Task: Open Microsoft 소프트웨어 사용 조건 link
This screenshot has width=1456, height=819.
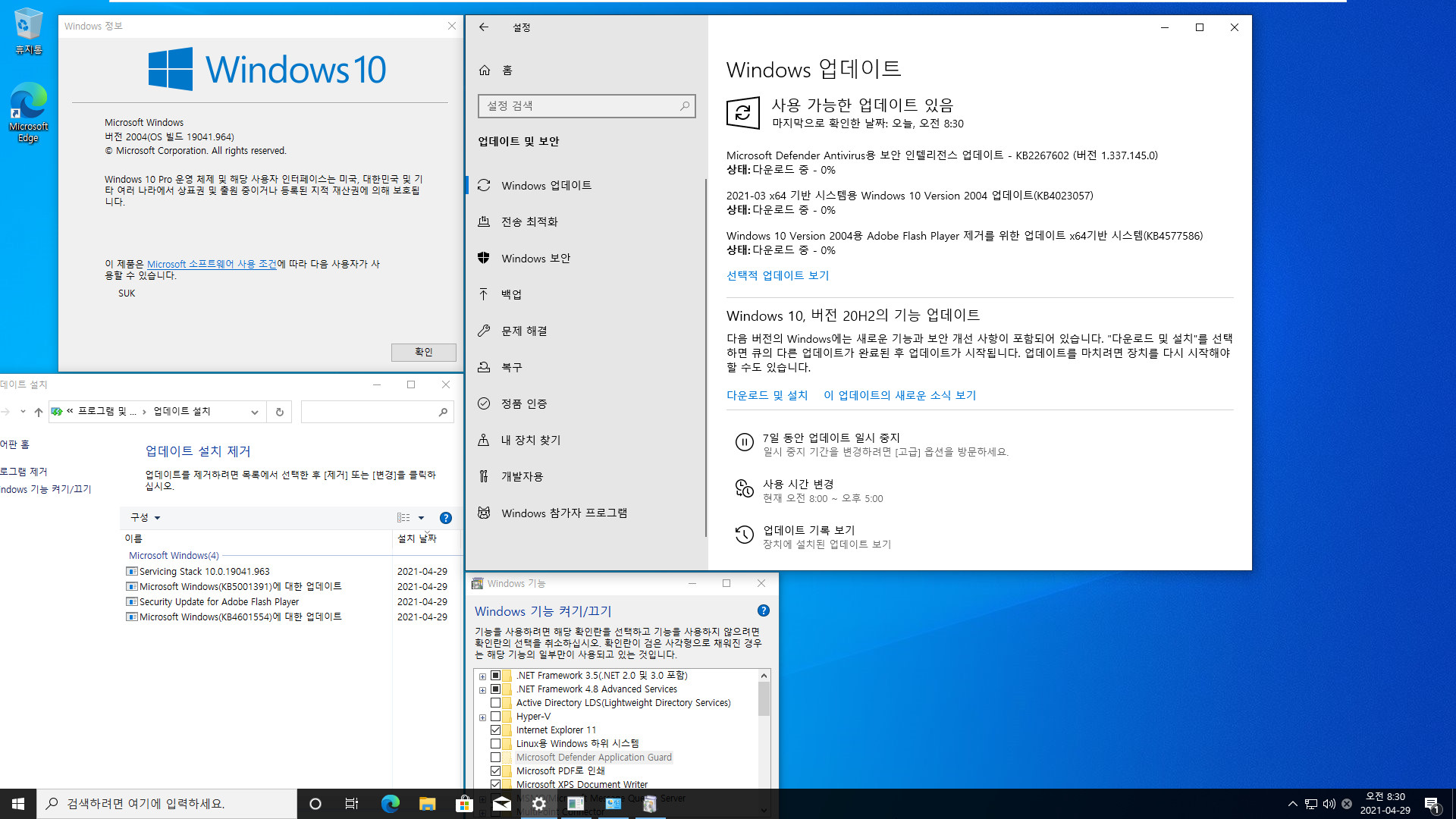Action: pyautogui.click(x=212, y=264)
